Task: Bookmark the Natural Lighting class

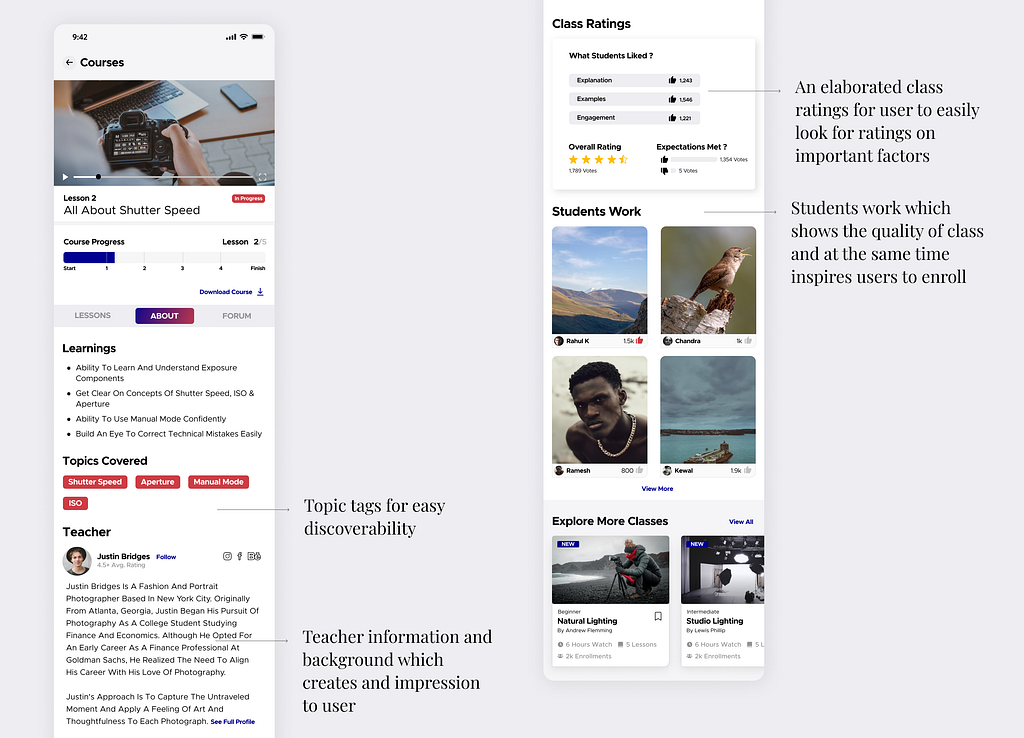Action: [x=658, y=616]
